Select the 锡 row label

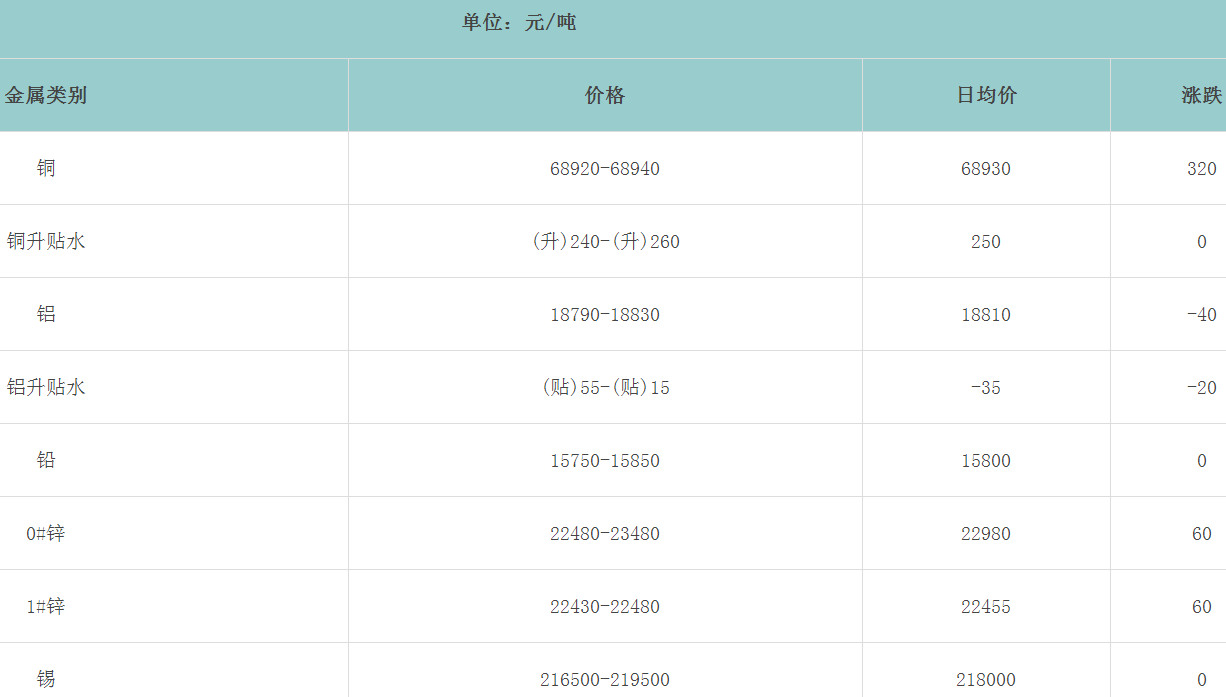46,679
